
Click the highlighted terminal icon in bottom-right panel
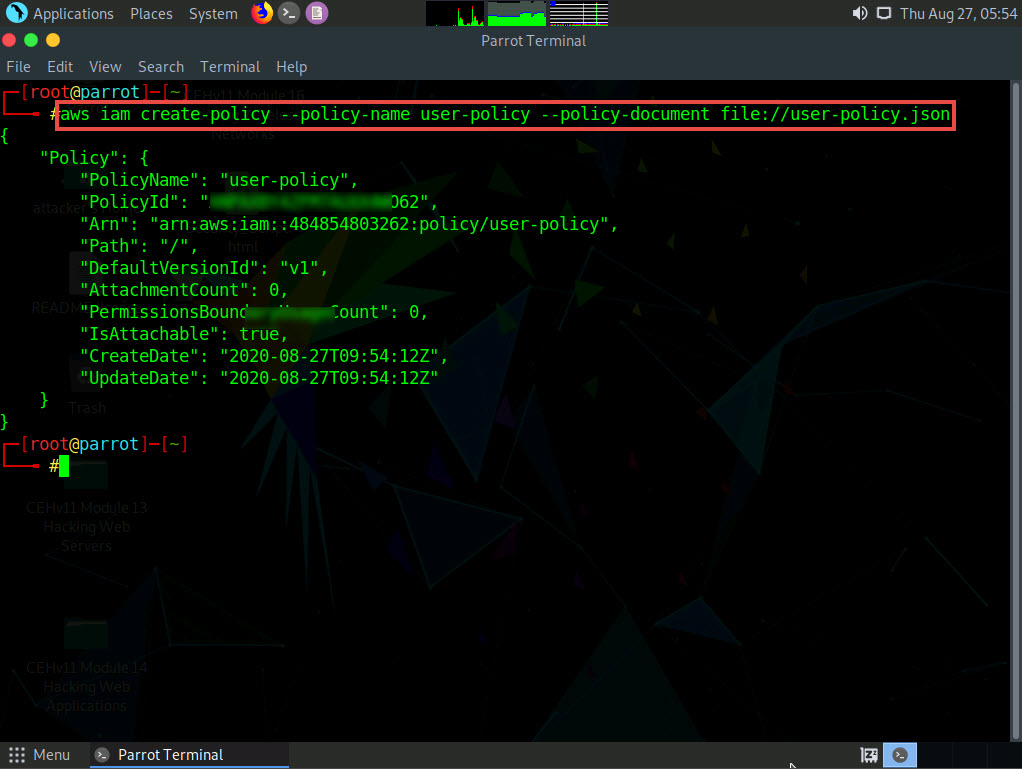click(901, 755)
